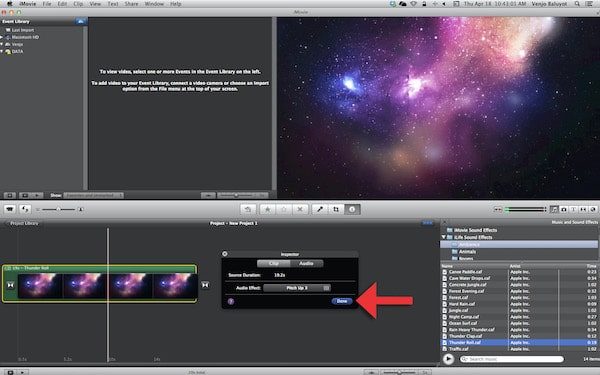The width and height of the screenshot is (600, 375).
Task: Open the File menu
Action: [x=47, y=4]
